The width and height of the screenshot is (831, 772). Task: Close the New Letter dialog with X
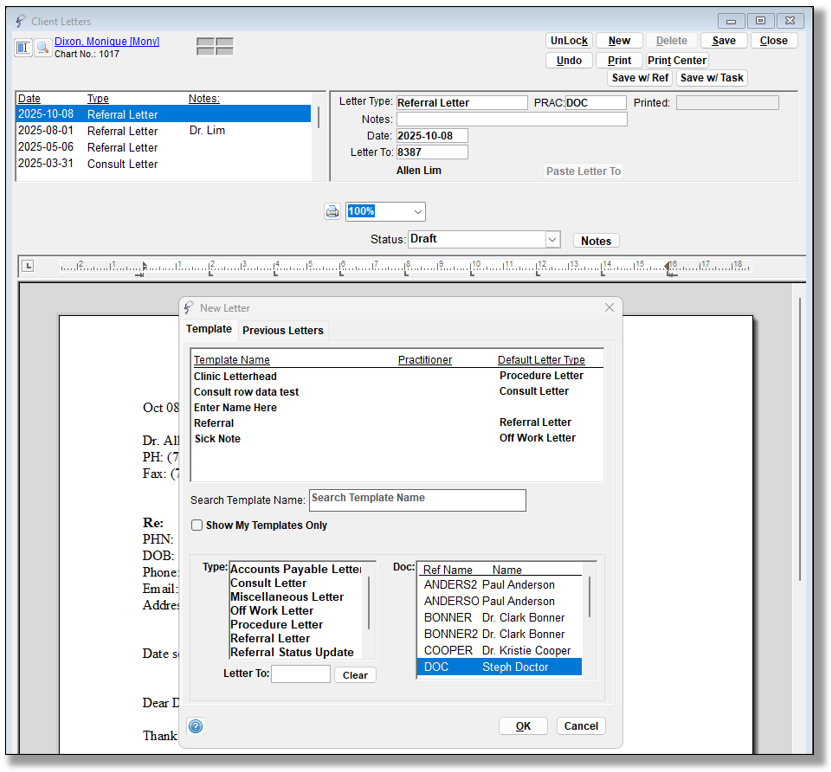pos(609,308)
